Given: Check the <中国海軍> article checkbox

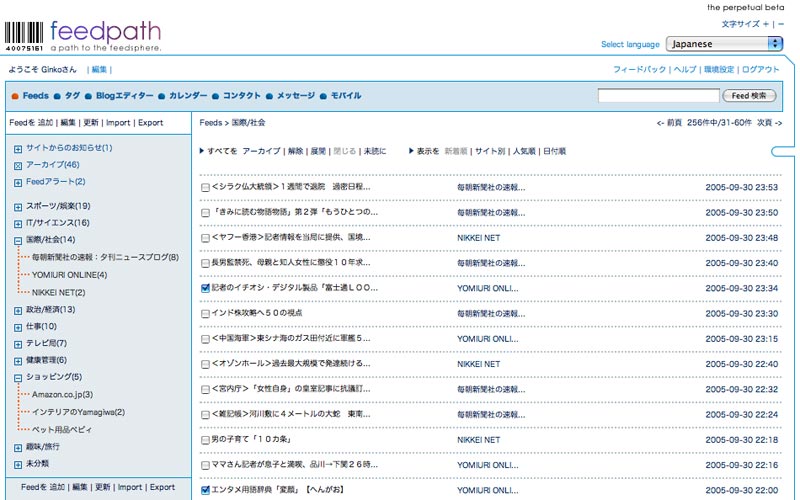Looking at the screenshot, I should point(205,339).
